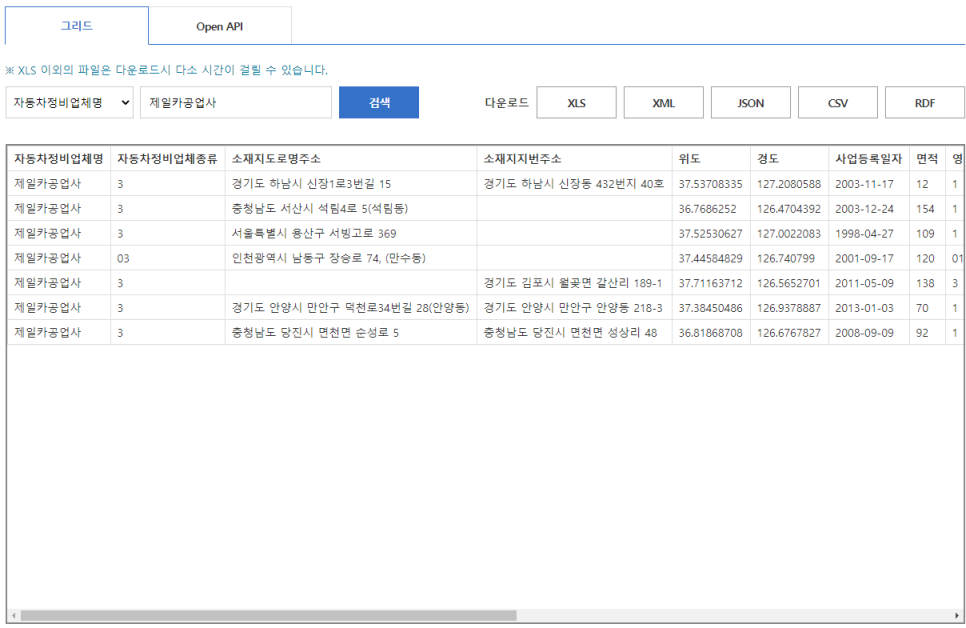Click longitude value 126.6767827
The image size is (966, 628).
tap(789, 333)
